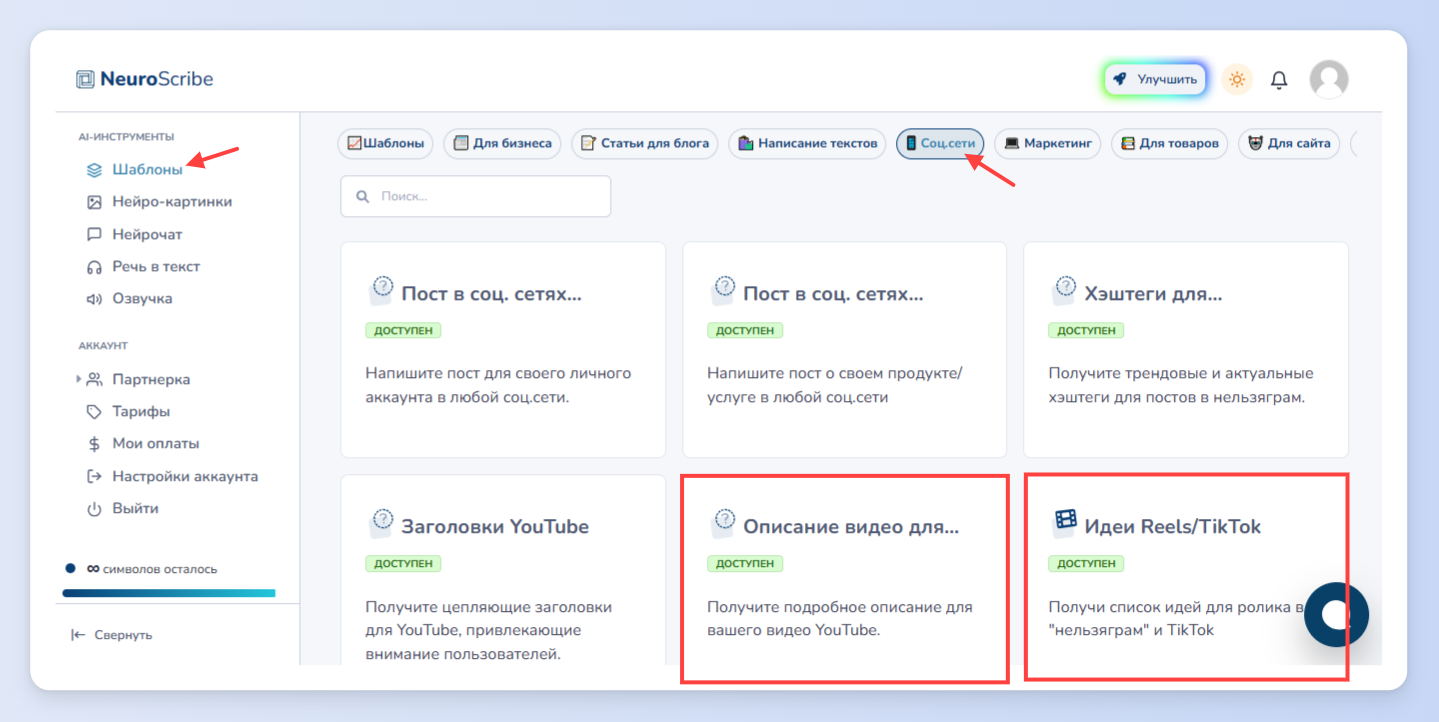1439x722 pixels.
Task: Click the headphones icon for Речь в текст
Action: [94, 266]
